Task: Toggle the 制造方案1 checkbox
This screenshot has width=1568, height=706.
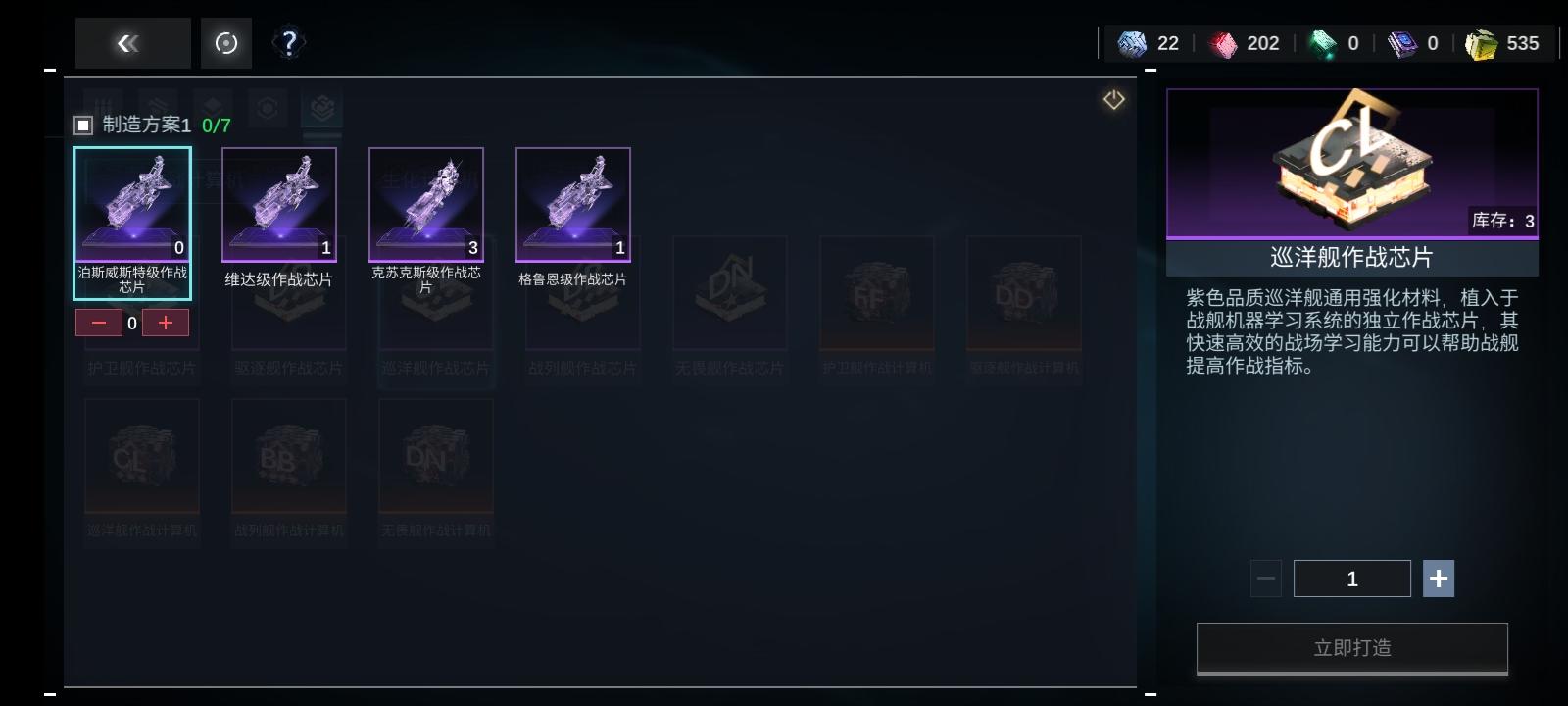Action: pos(83,125)
